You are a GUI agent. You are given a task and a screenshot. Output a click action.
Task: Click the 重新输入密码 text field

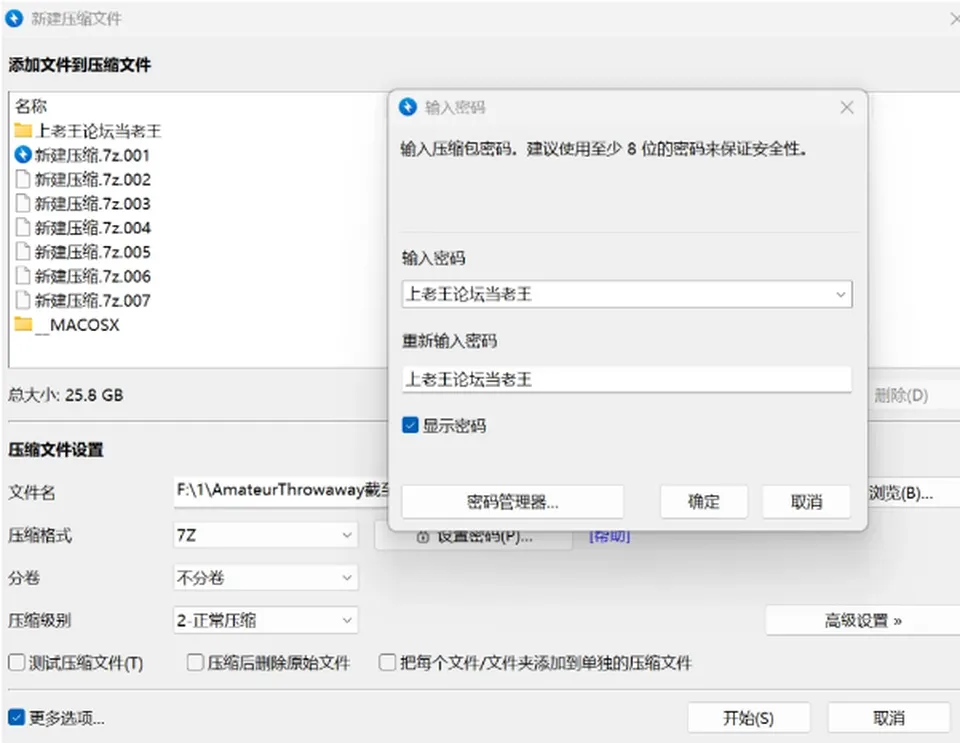coord(627,379)
